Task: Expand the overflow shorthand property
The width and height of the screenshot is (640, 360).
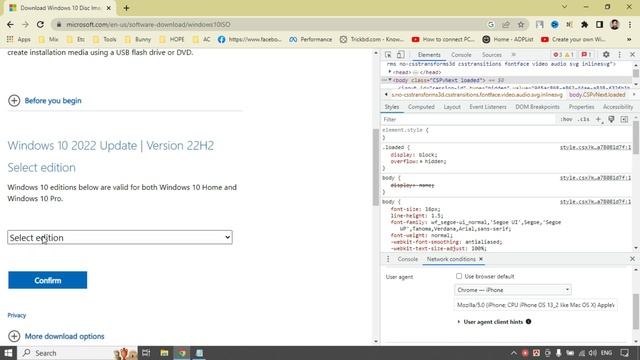Action: click(x=420, y=162)
